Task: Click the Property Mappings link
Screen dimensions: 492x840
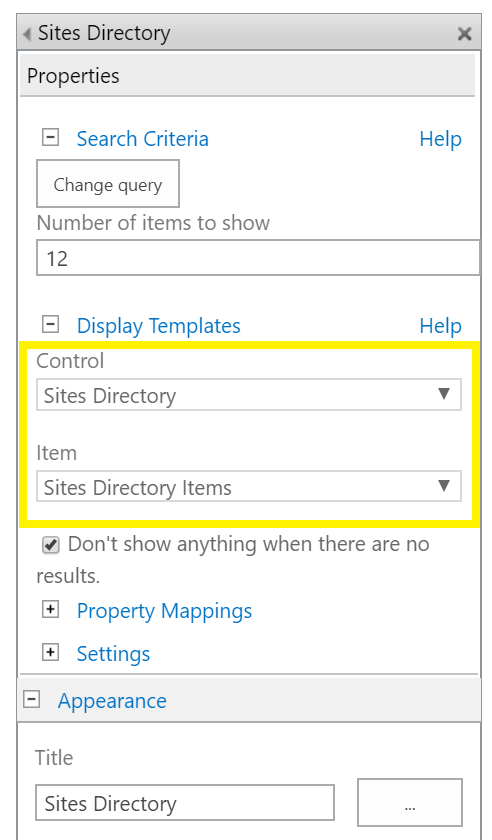Action: [165, 611]
